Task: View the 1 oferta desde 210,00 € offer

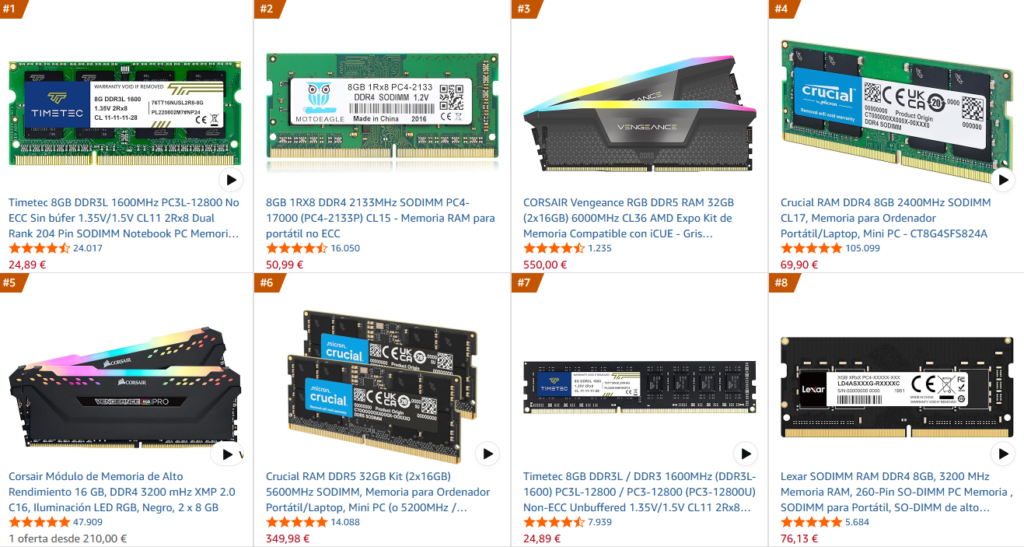Action: 68,539
